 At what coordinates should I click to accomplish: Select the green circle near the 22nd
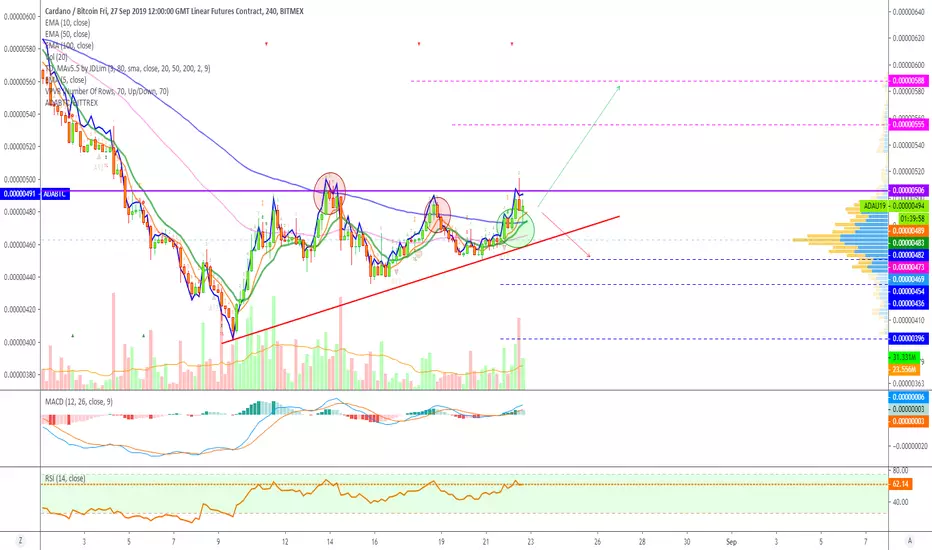click(515, 229)
